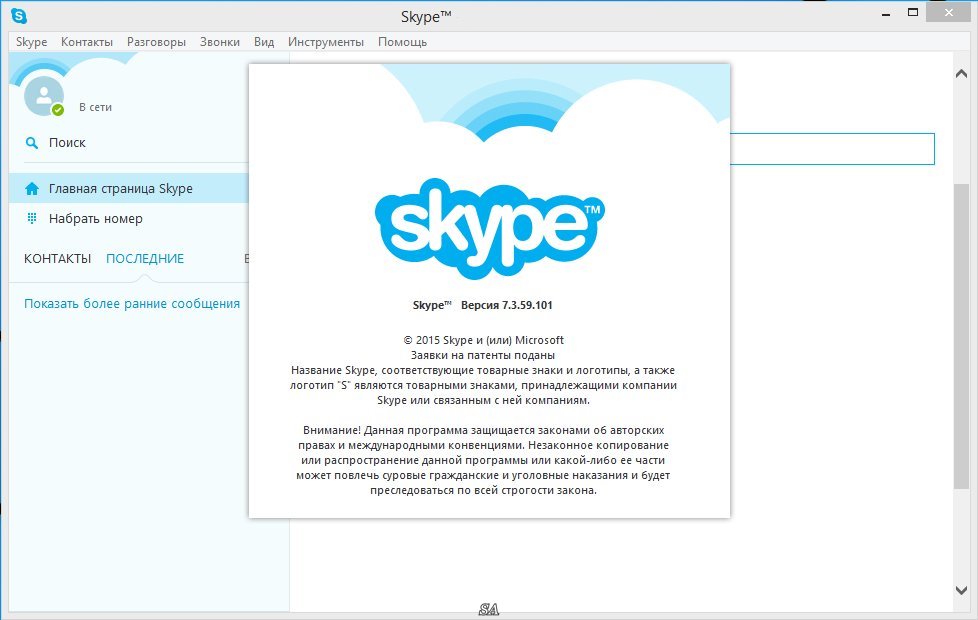
Task: Click the © 2015 Skype и (или) Microsoft line
Action: pyautogui.click(x=483, y=340)
